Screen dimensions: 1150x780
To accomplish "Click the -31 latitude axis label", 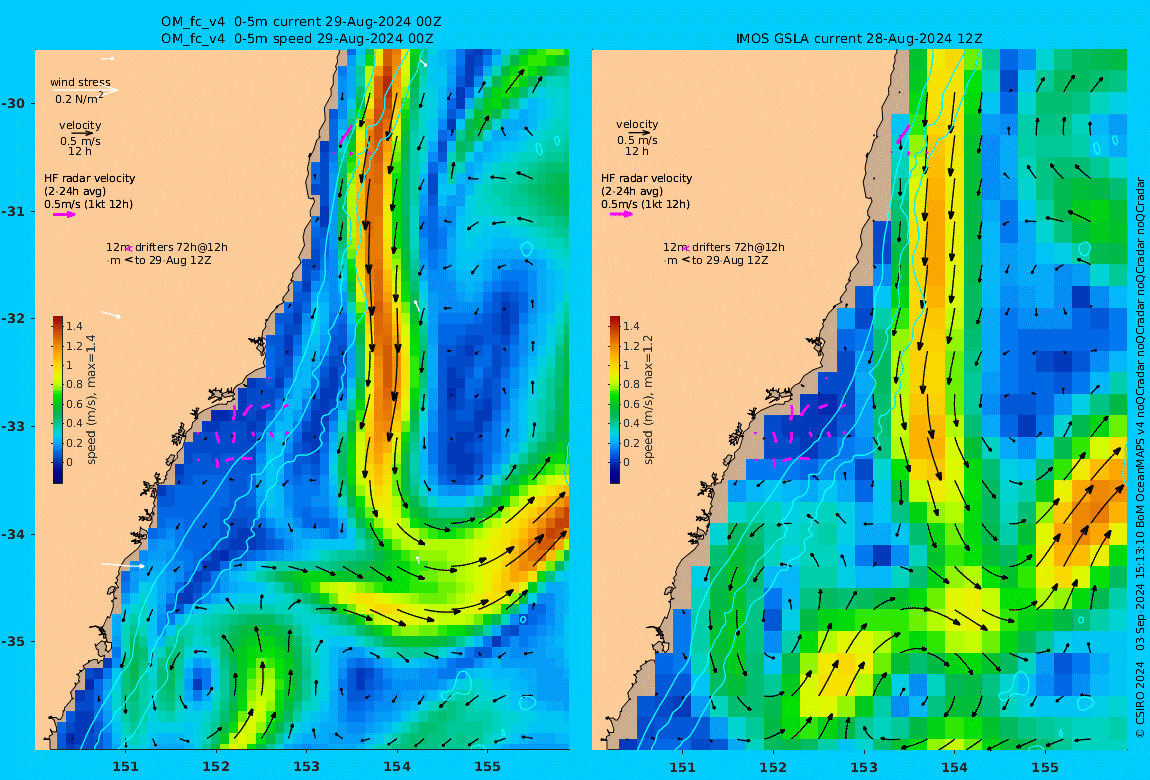I will click(13, 213).
